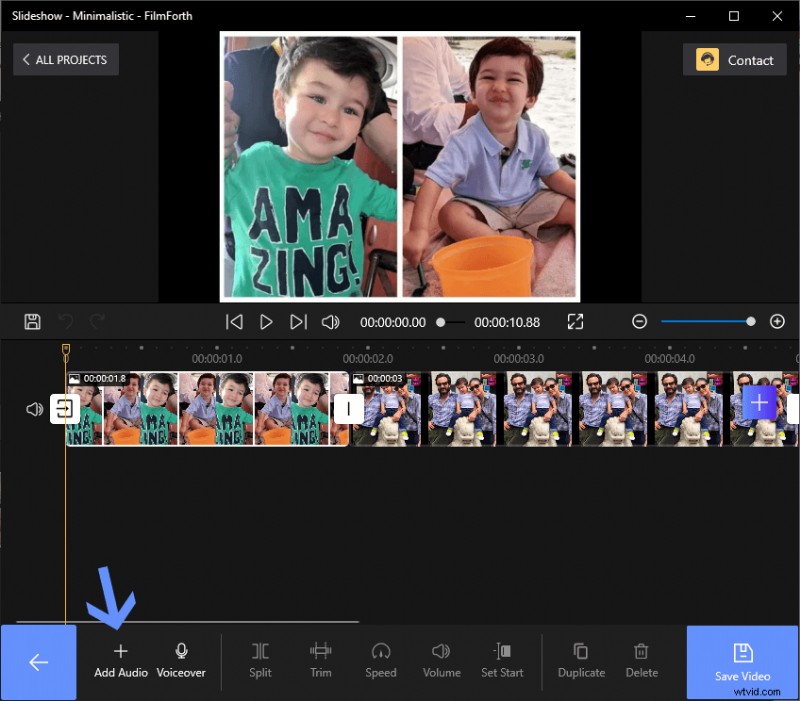Select the Trim tool

tap(320, 661)
